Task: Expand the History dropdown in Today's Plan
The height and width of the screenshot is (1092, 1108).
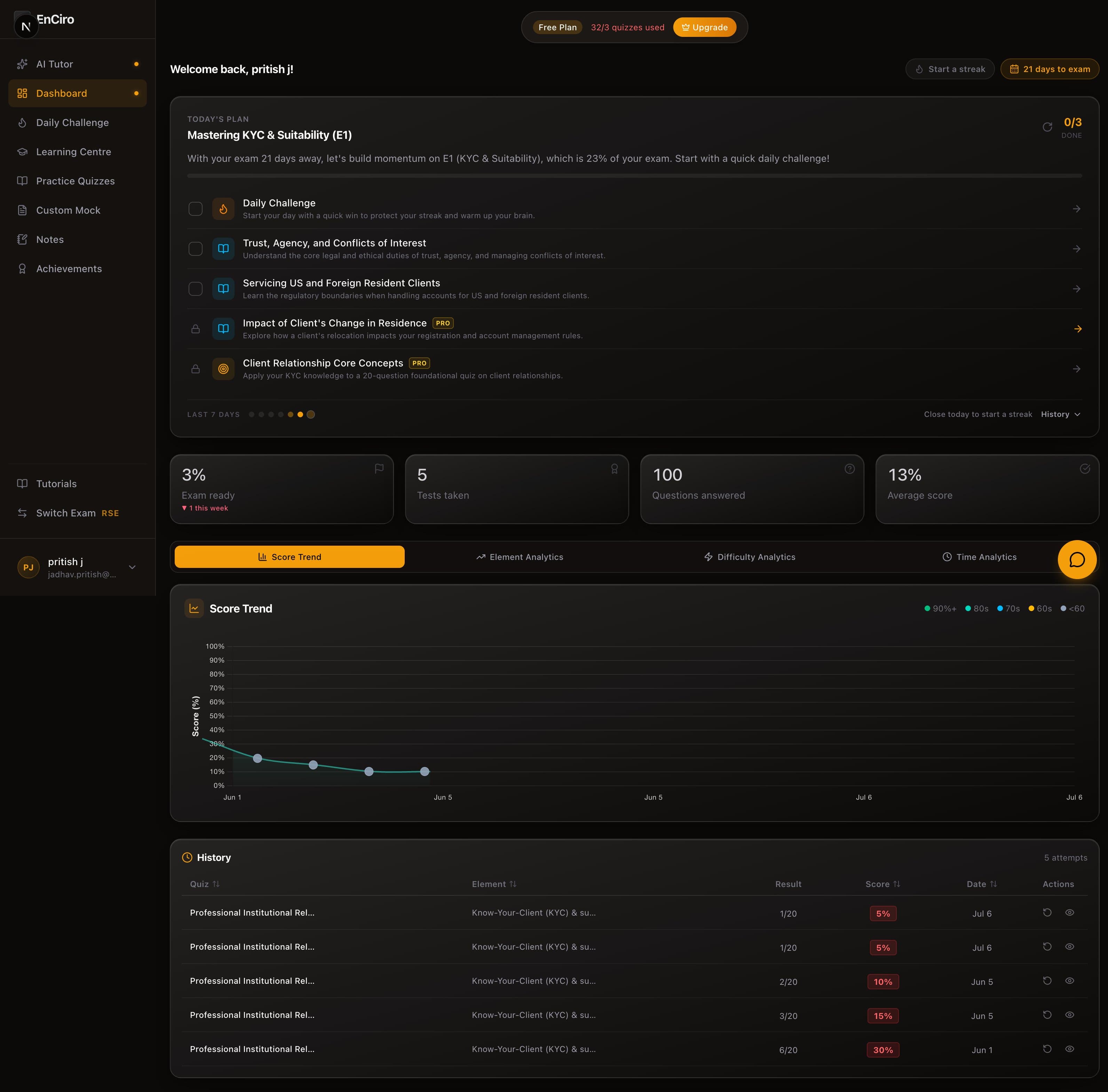Action: (x=1061, y=414)
